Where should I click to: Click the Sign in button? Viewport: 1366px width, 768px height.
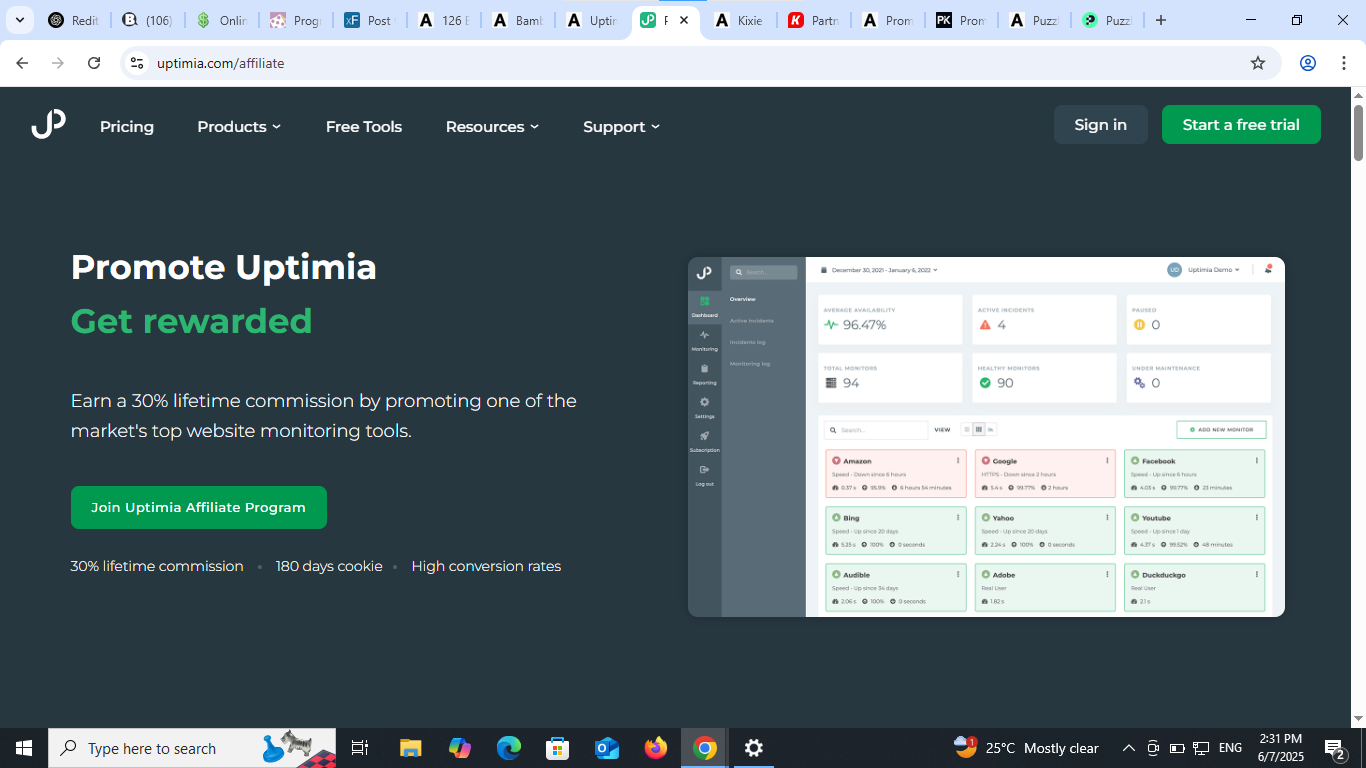point(1100,125)
